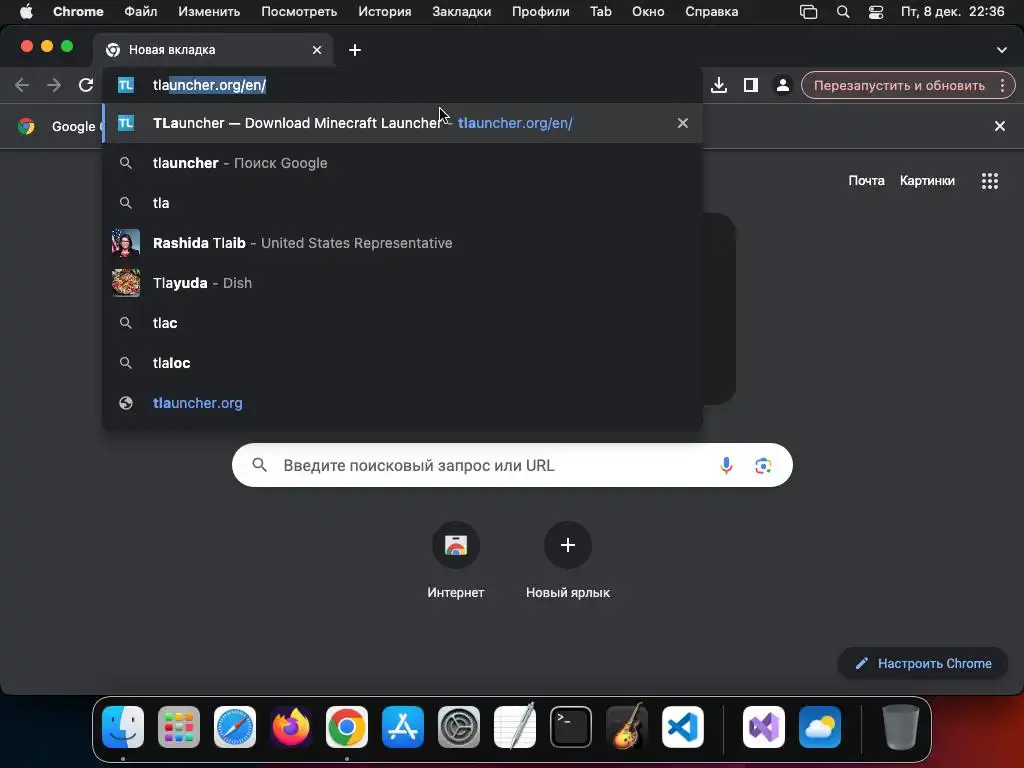Remove the TLauncher suggestion with its X

tap(682, 123)
